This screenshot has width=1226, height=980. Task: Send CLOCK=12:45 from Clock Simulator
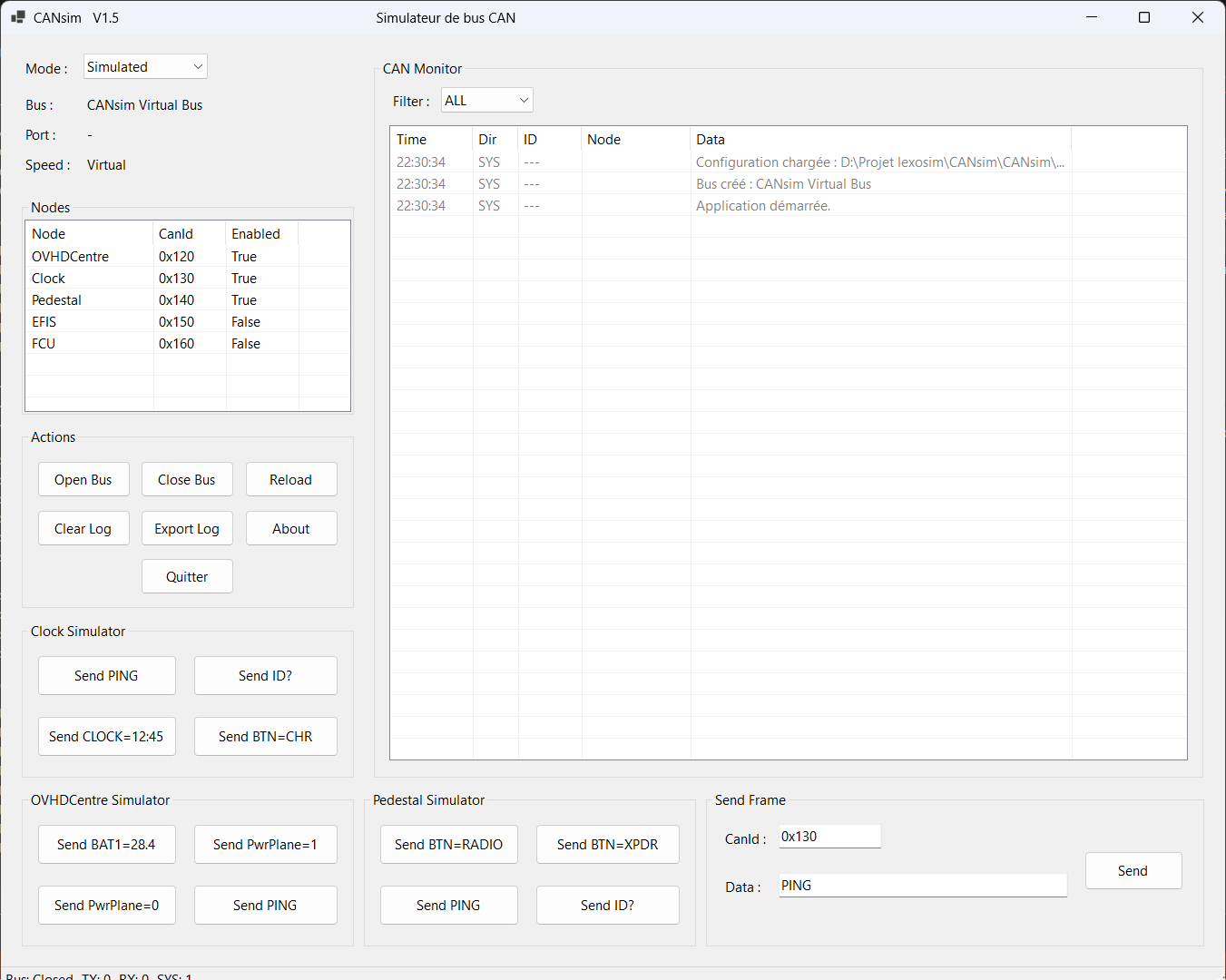pos(106,737)
